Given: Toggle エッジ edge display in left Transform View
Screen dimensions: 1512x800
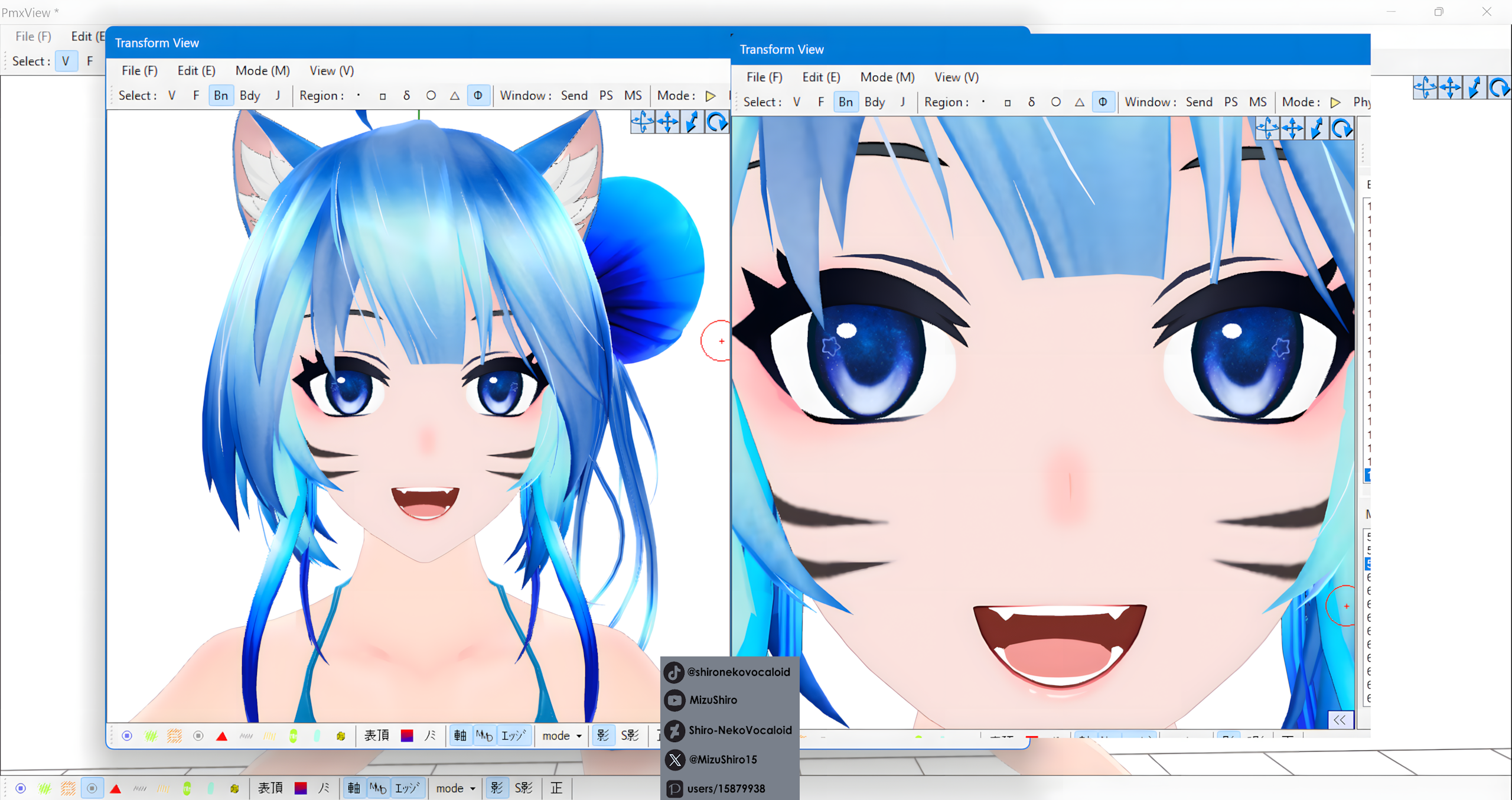Looking at the screenshot, I should [514, 736].
